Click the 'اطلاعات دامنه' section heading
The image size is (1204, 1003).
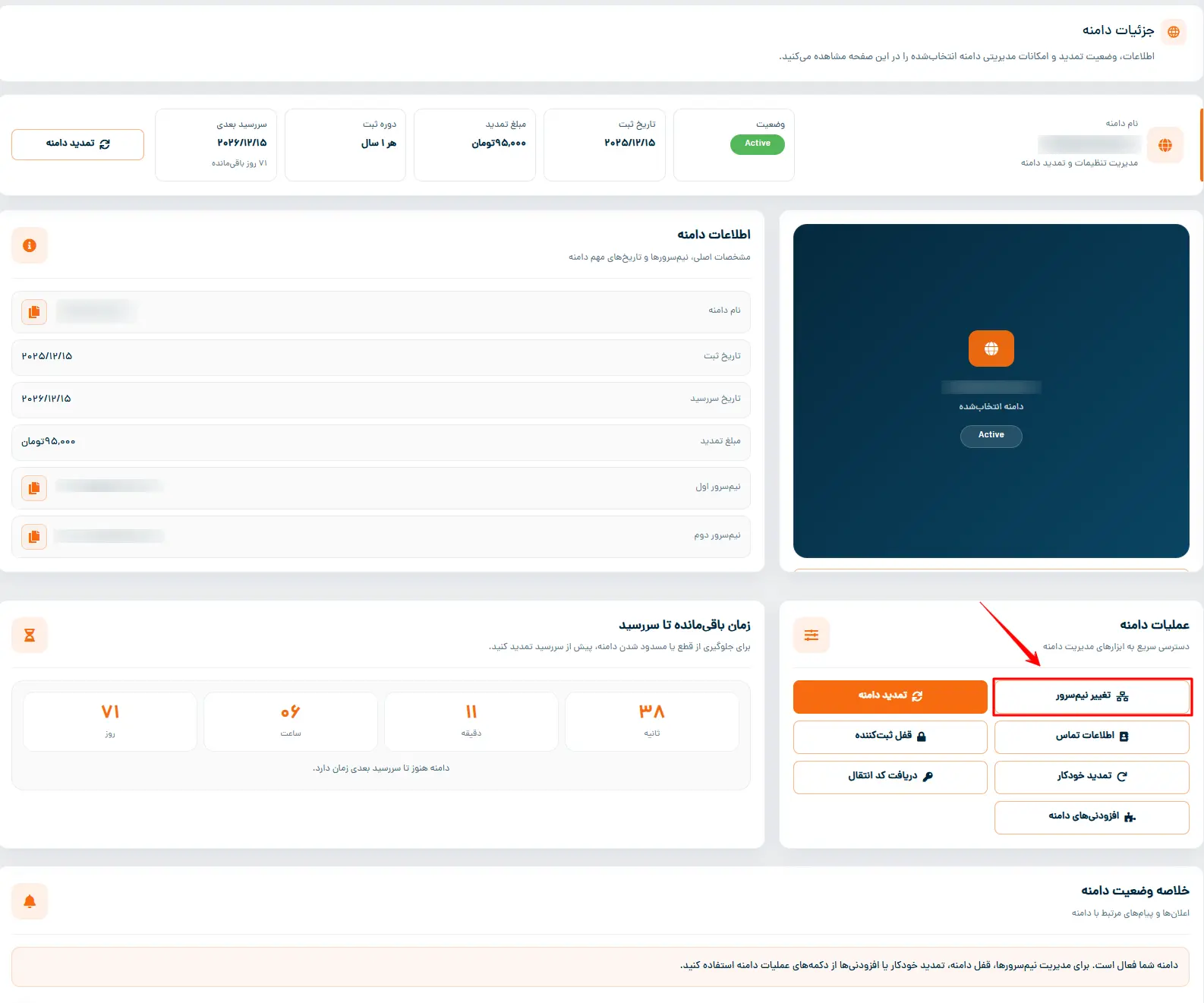point(714,235)
